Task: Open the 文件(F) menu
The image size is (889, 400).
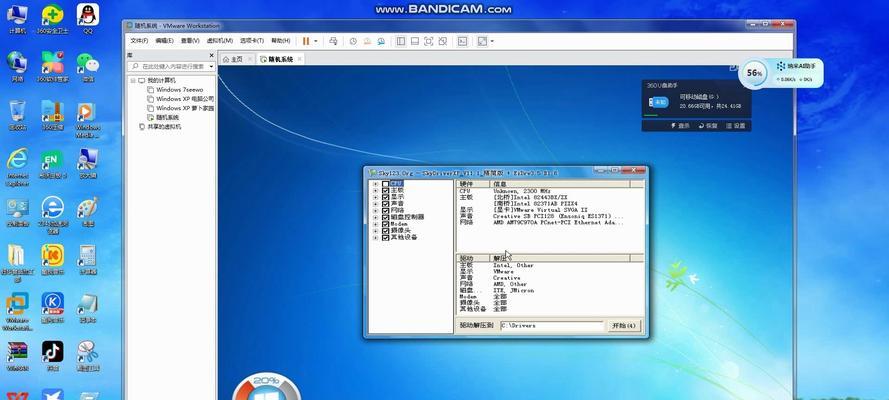Action: click(139, 41)
